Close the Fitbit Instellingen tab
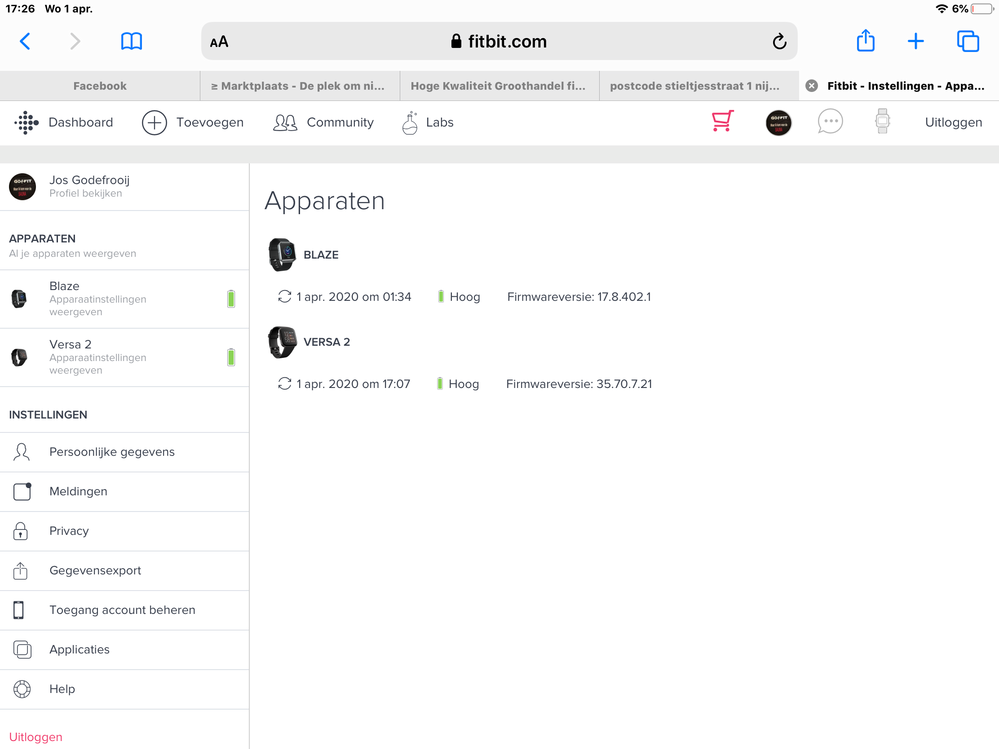The height and width of the screenshot is (749, 999). [812, 86]
